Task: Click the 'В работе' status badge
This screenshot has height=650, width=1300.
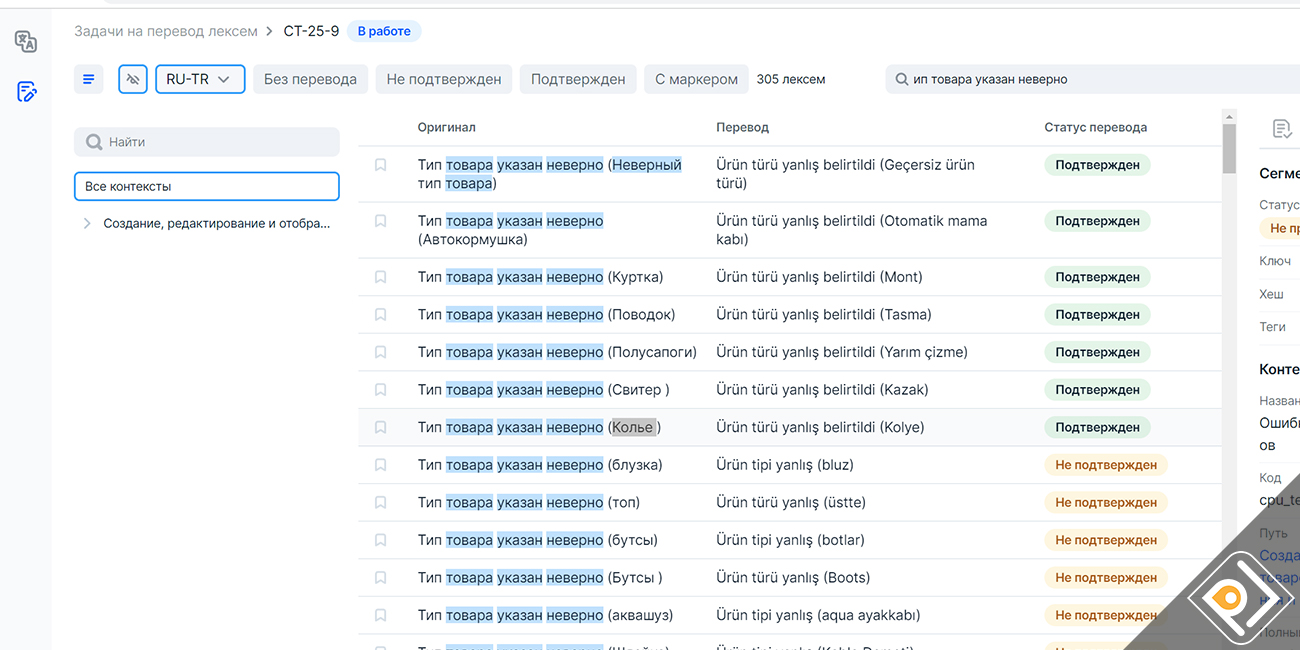Action: [x=384, y=31]
